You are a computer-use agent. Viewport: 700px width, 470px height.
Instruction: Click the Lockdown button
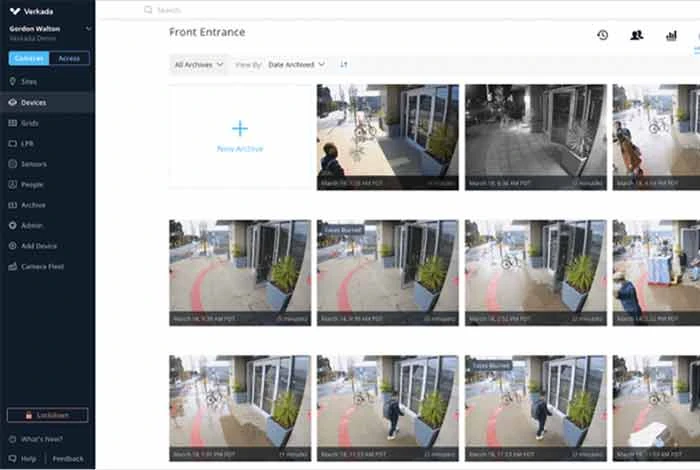[47, 415]
